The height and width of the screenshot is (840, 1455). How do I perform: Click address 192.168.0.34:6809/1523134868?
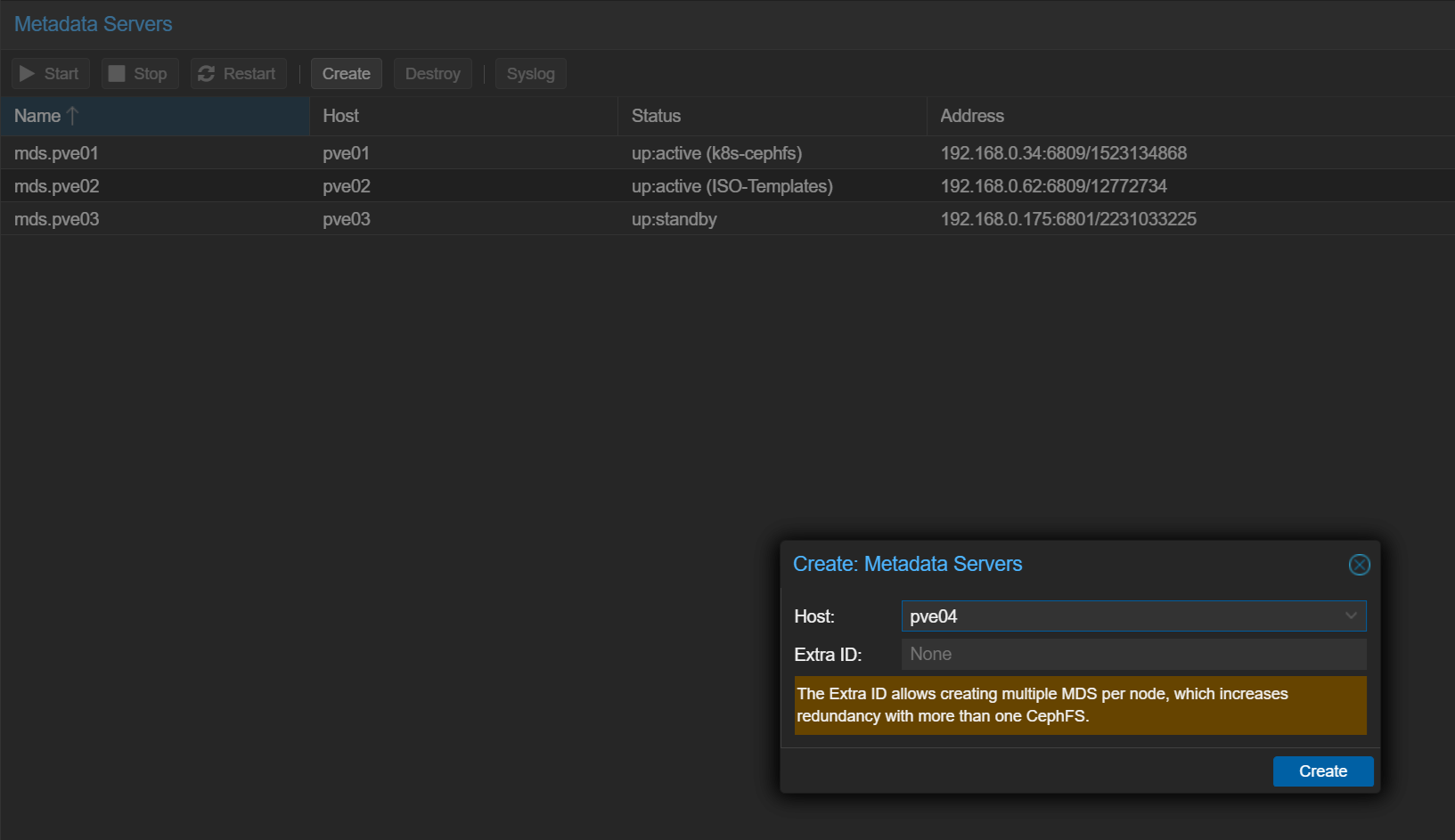click(1063, 153)
